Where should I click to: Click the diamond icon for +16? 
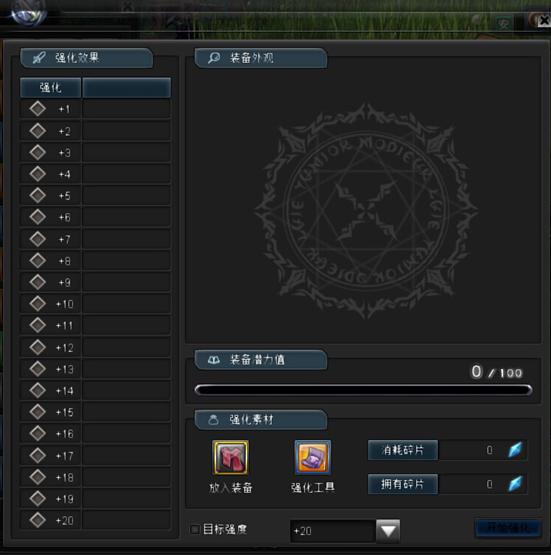click(38, 434)
